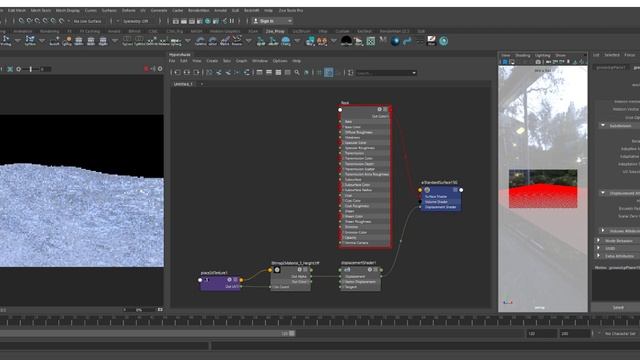Open the Sign In dropdown arrow

(290, 21)
